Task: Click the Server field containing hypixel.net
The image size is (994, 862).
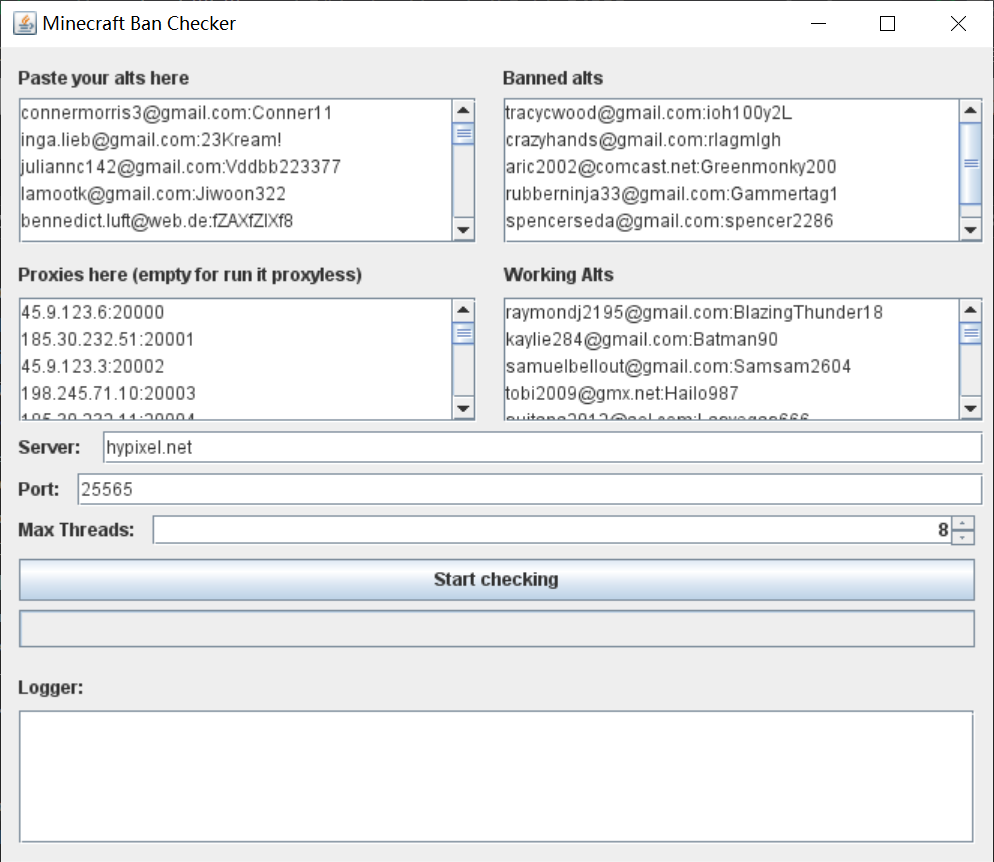Action: pyautogui.click(x=542, y=447)
